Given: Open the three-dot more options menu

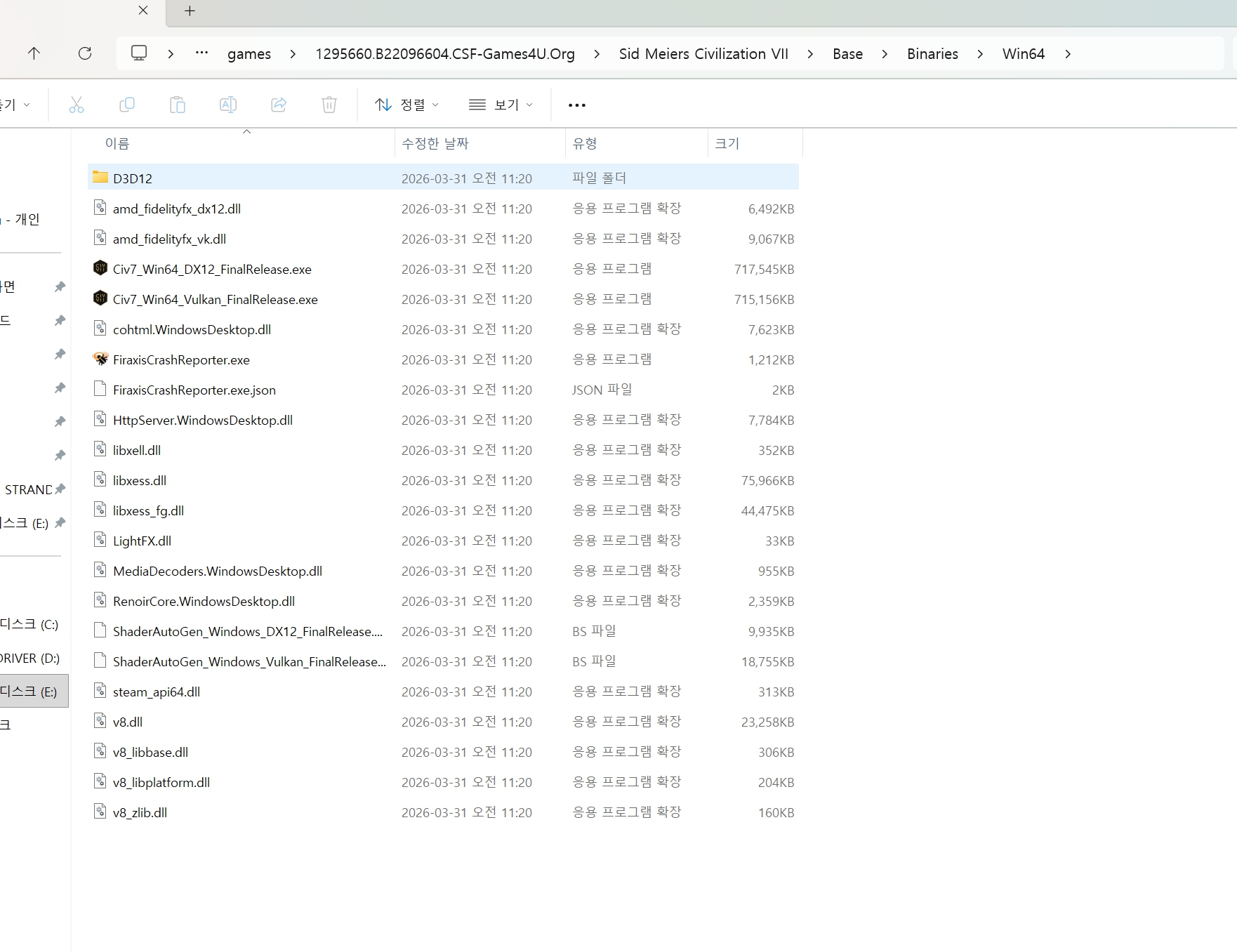Looking at the screenshot, I should [x=576, y=105].
